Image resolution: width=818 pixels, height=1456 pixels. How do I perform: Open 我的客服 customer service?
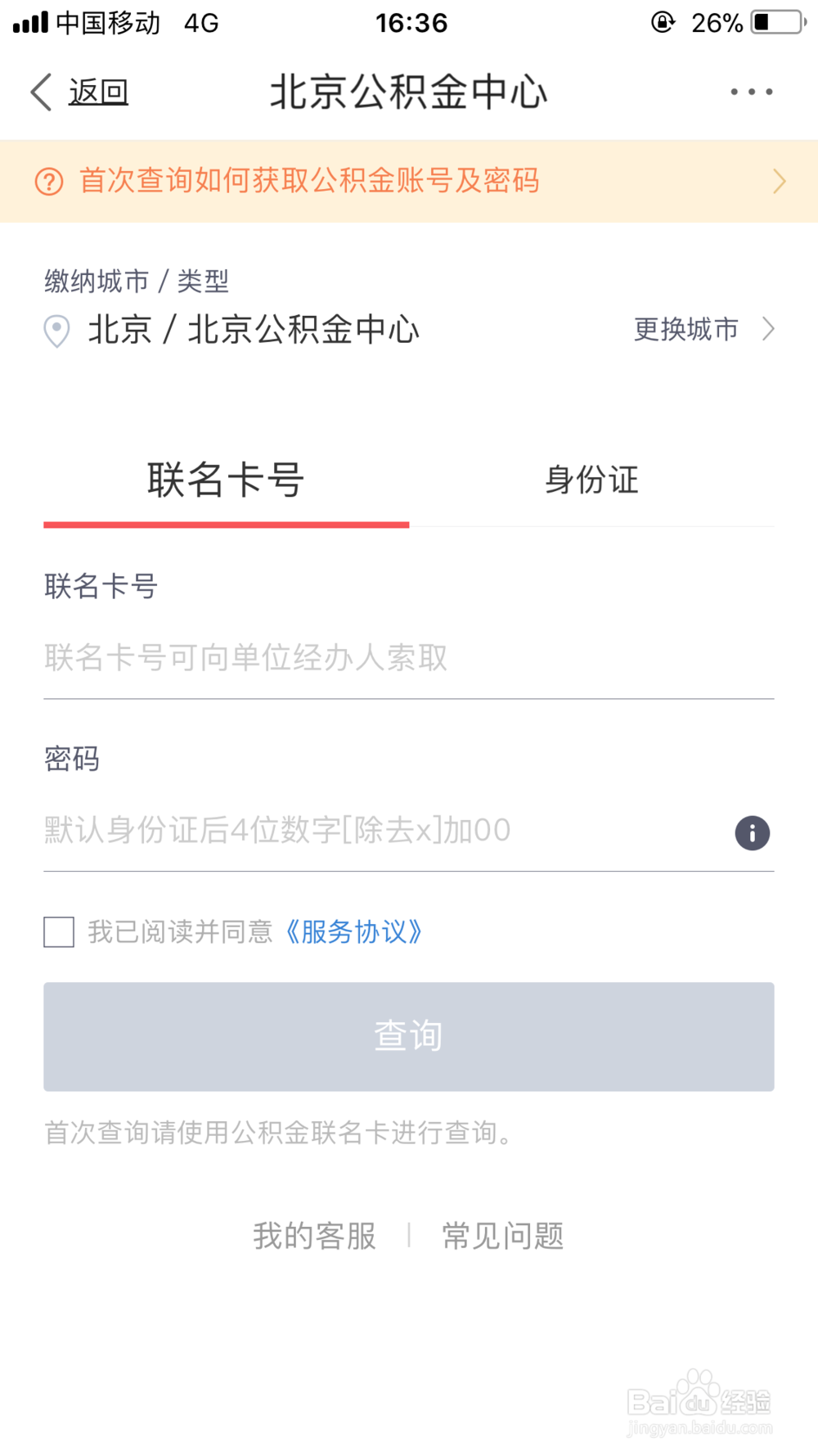pos(314,1236)
